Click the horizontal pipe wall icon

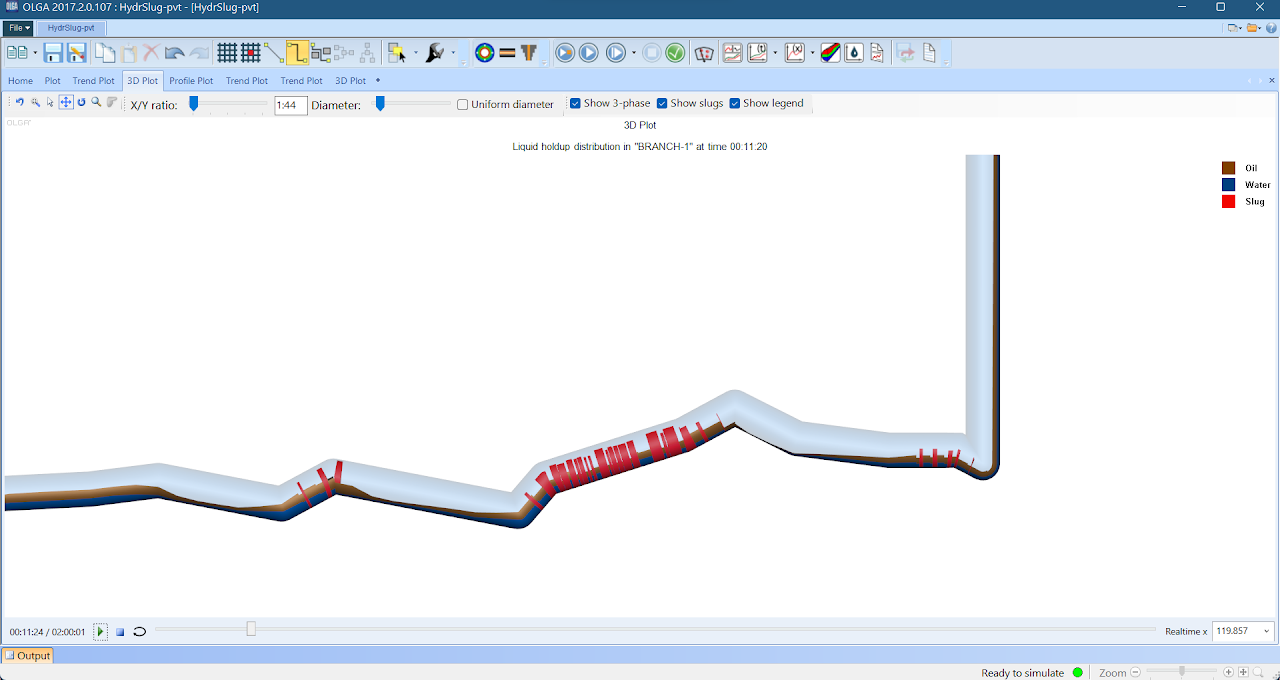pos(507,53)
